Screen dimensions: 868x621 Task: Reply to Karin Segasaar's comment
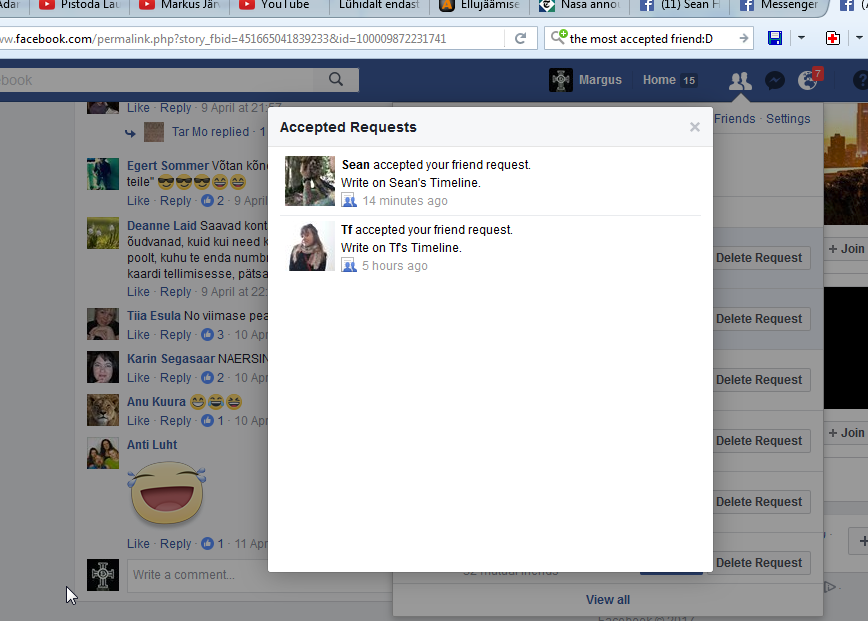click(x=175, y=377)
